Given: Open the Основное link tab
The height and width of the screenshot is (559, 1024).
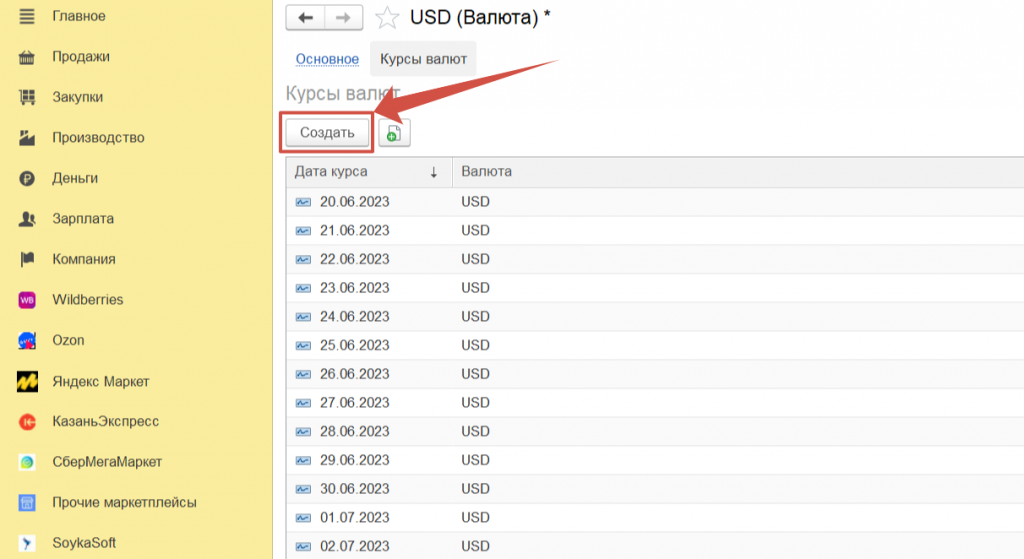Looking at the screenshot, I should (x=327, y=59).
